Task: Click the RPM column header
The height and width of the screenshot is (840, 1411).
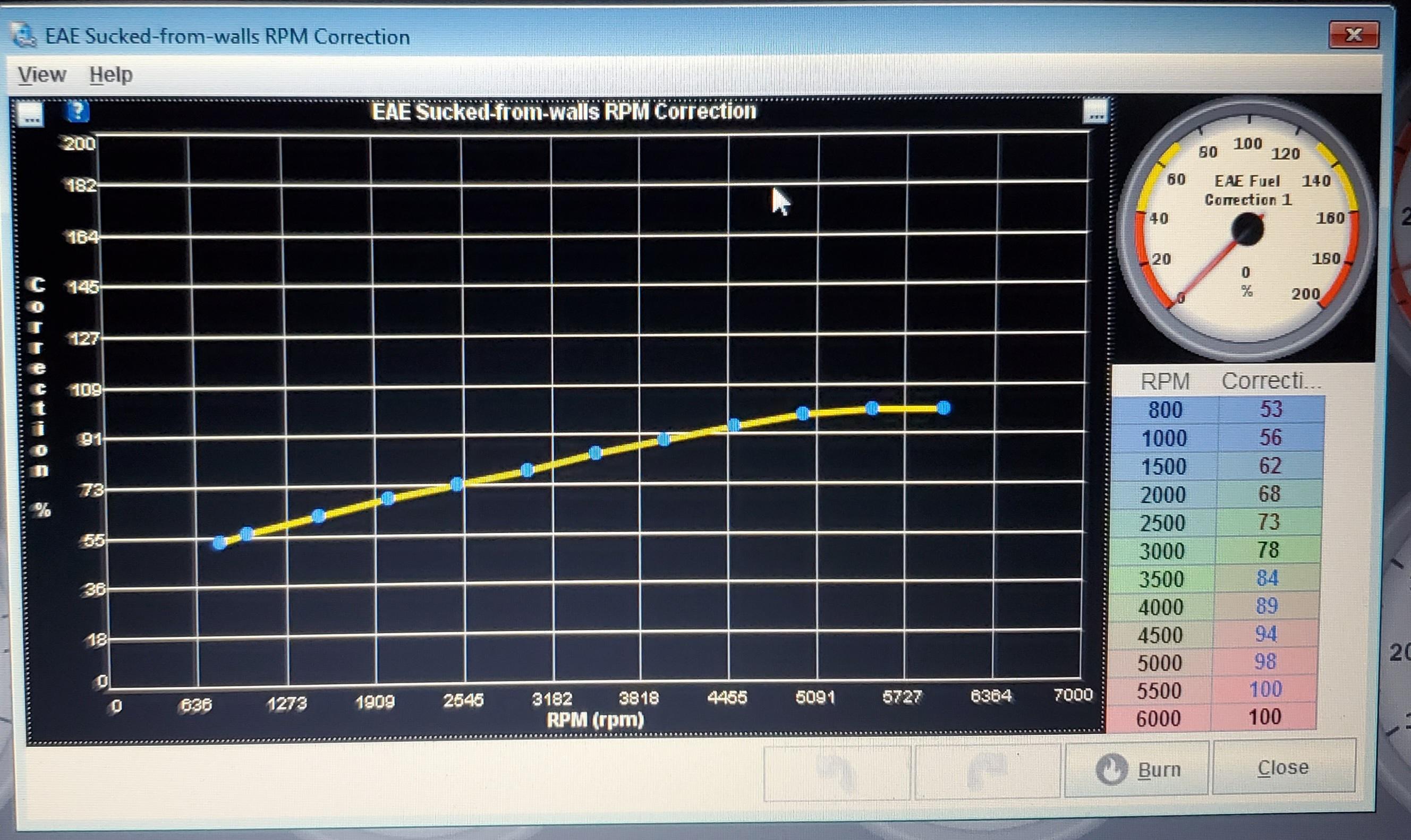Action: pyautogui.click(x=1165, y=381)
